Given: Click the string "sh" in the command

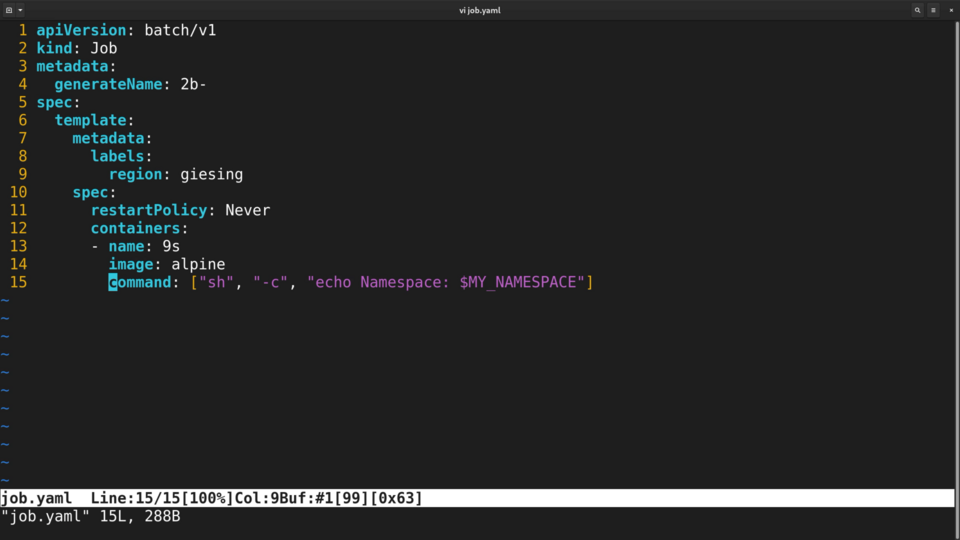Looking at the screenshot, I should (x=216, y=282).
